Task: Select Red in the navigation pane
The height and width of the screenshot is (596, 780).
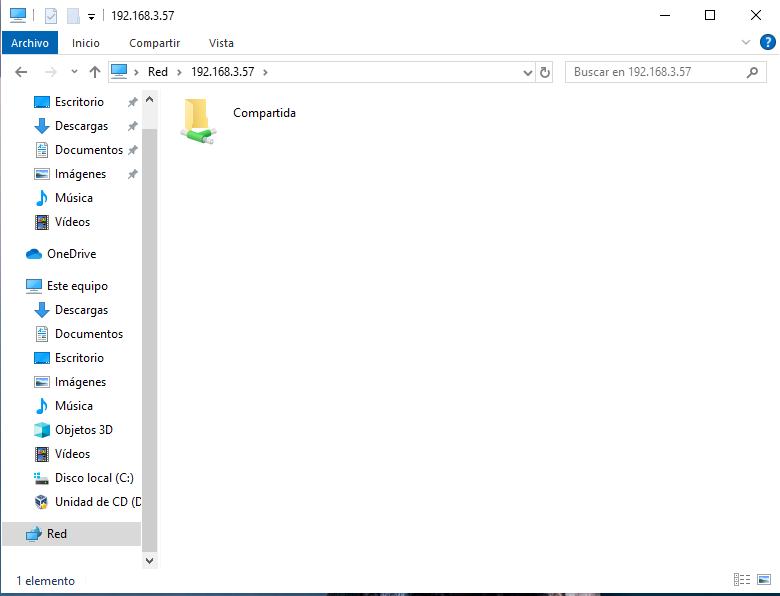Action: pos(72,534)
